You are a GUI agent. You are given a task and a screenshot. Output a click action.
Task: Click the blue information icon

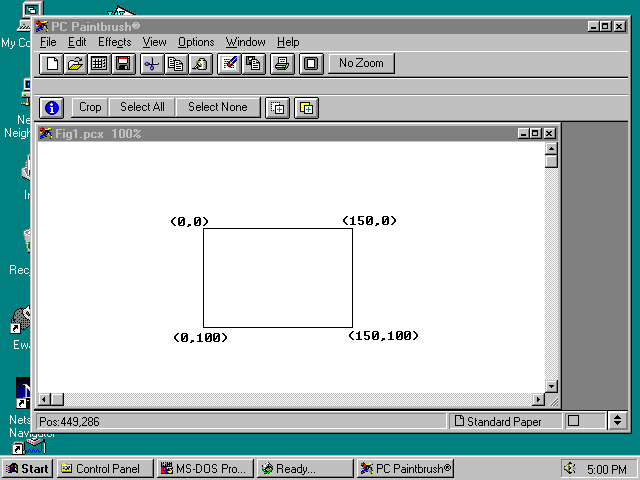pyautogui.click(x=51, y=108)
